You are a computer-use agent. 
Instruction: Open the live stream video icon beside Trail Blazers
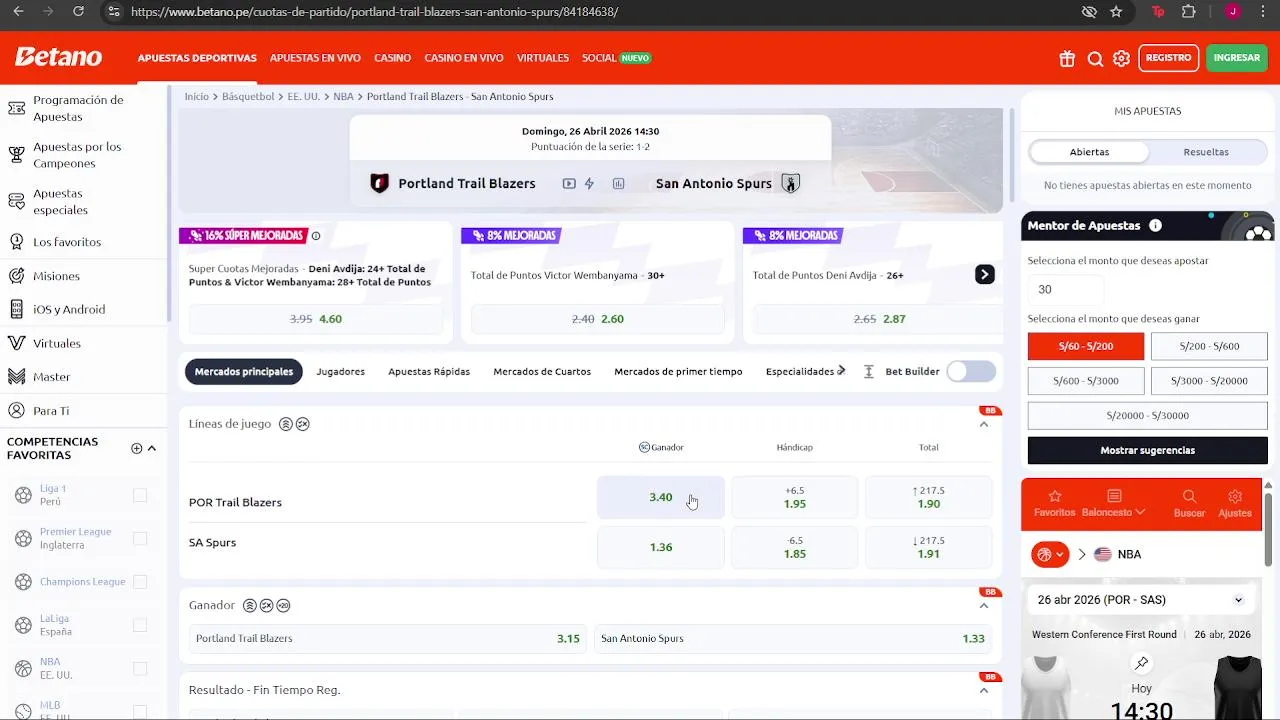point(569,183)
